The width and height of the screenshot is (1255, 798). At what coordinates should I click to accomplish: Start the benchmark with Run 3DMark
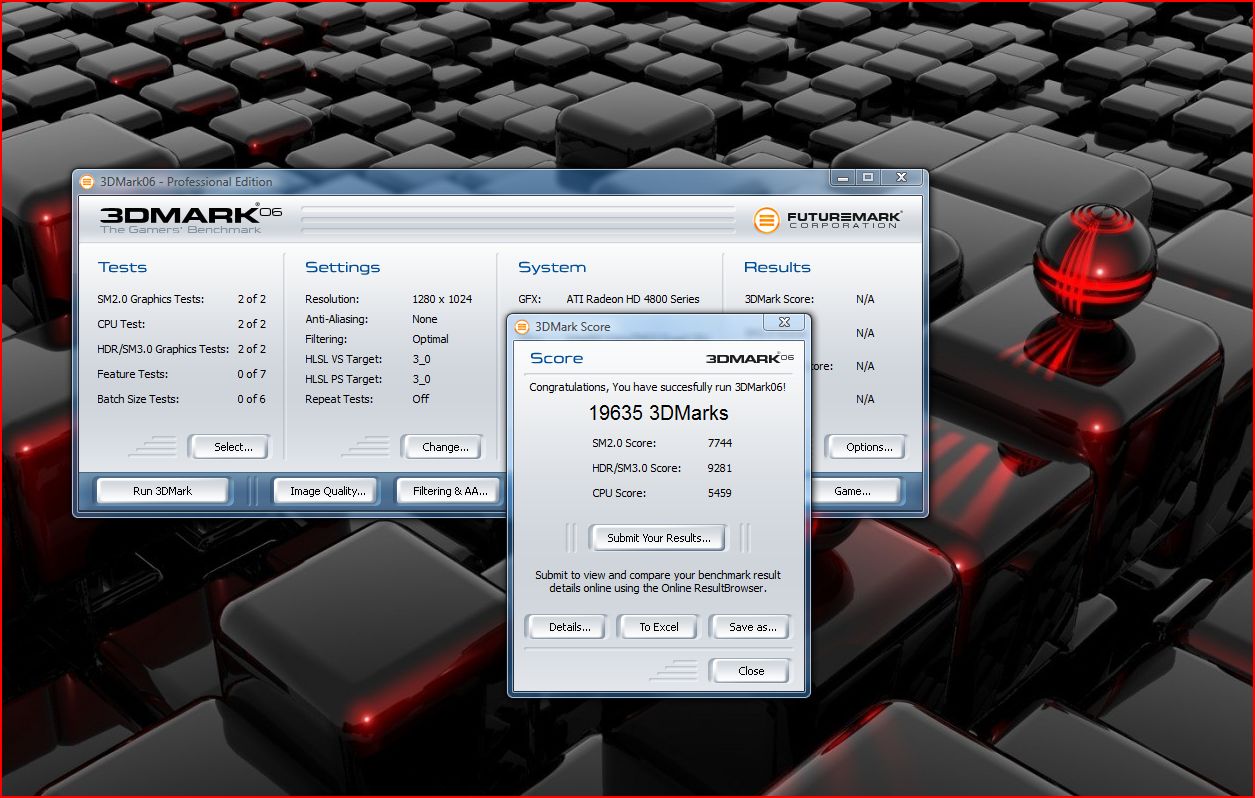click(x=162, y=491)
